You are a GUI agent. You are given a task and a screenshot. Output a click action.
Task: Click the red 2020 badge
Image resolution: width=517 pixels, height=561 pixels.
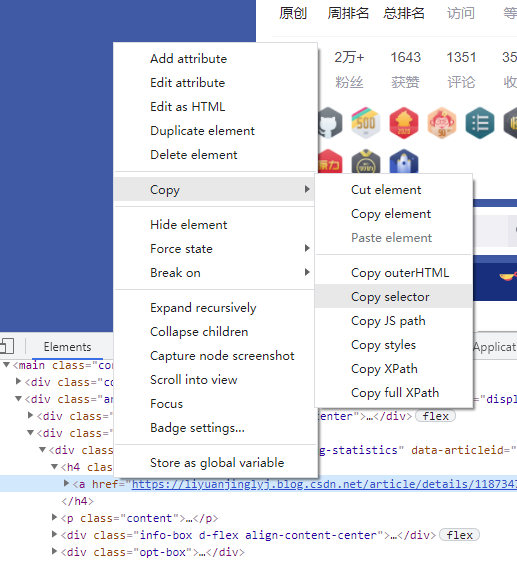click(x=404, y=123)
